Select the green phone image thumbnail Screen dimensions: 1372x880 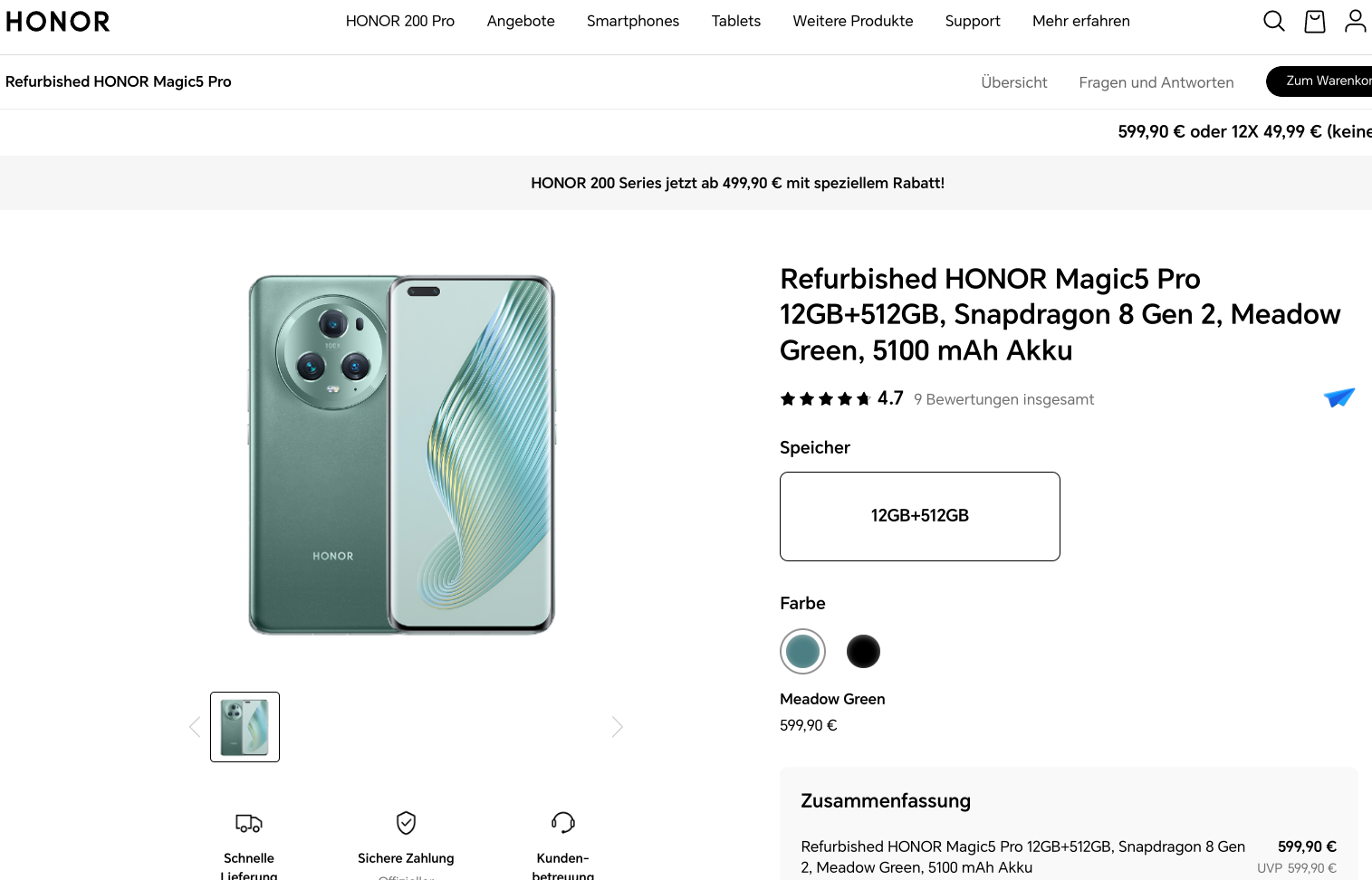pos(245,727)
